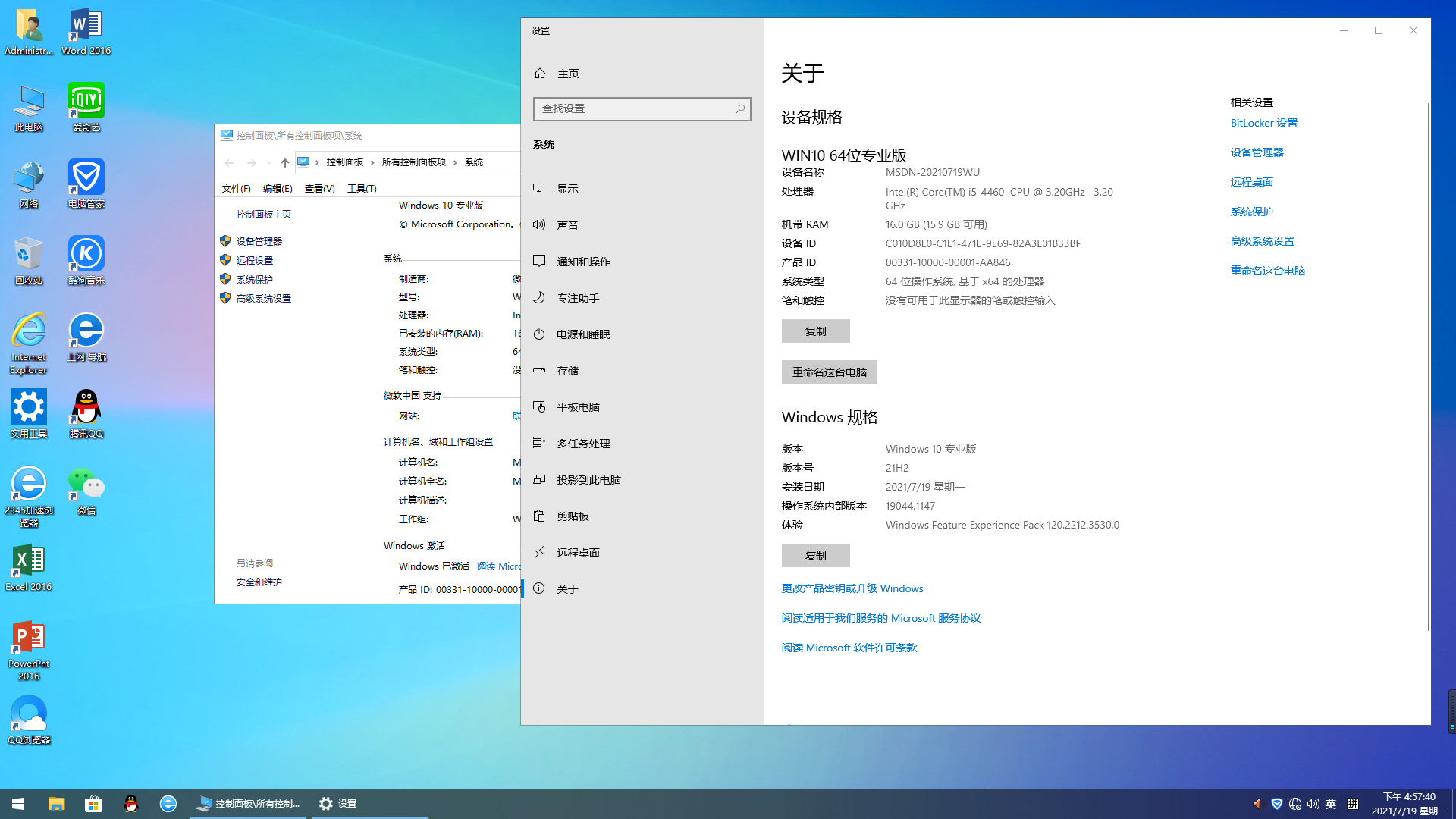Click 复制 button under Windows specs
Image resolution: width=1456 pixels, height=819 pixels.
click(815, 556)
